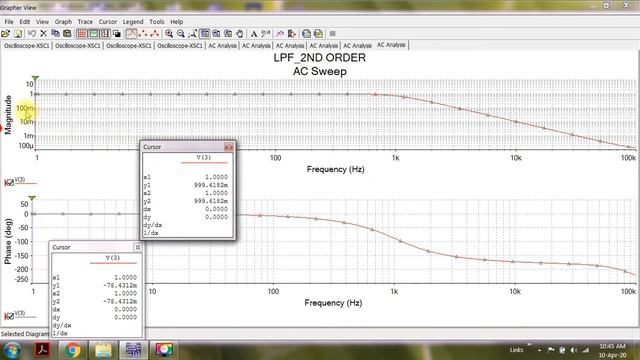Click the y1 value 999.4182m

point(211,185)
